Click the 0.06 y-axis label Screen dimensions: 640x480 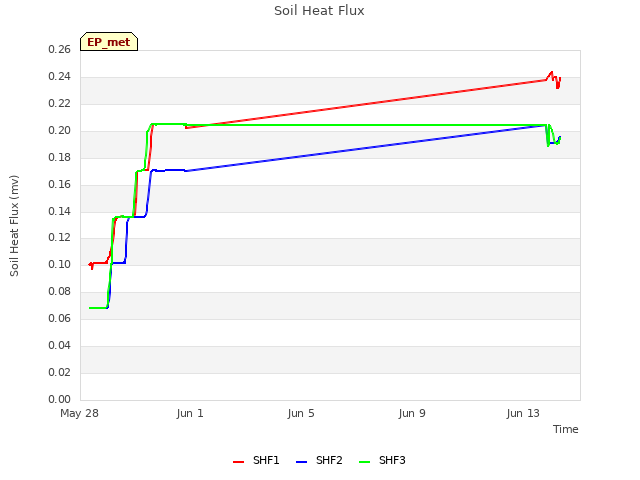(60, 318)
